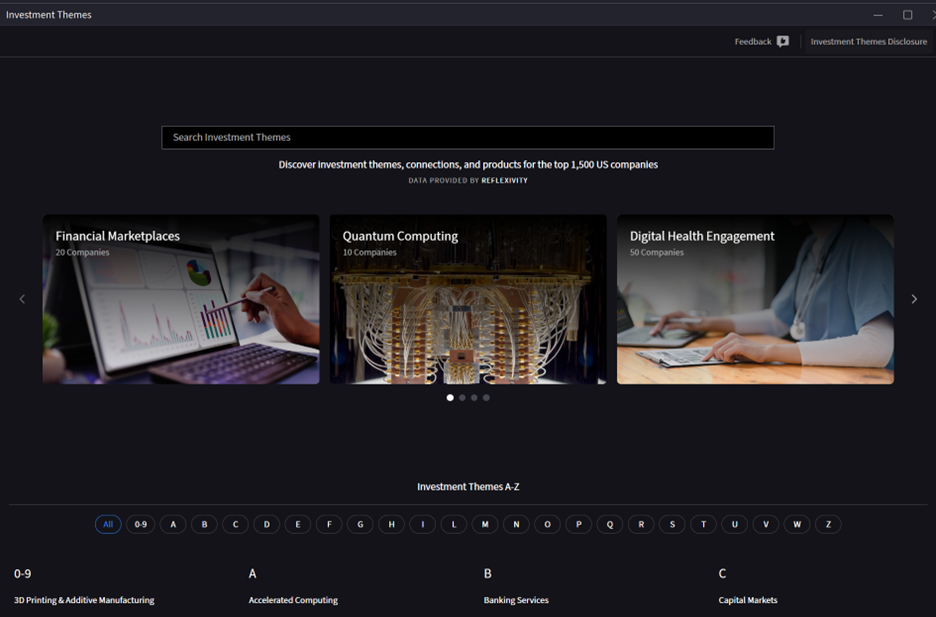Select the second carousel pagination dot
Image resolution: width=936 pixels, height=617 pixels.
(x=461, y=397)
